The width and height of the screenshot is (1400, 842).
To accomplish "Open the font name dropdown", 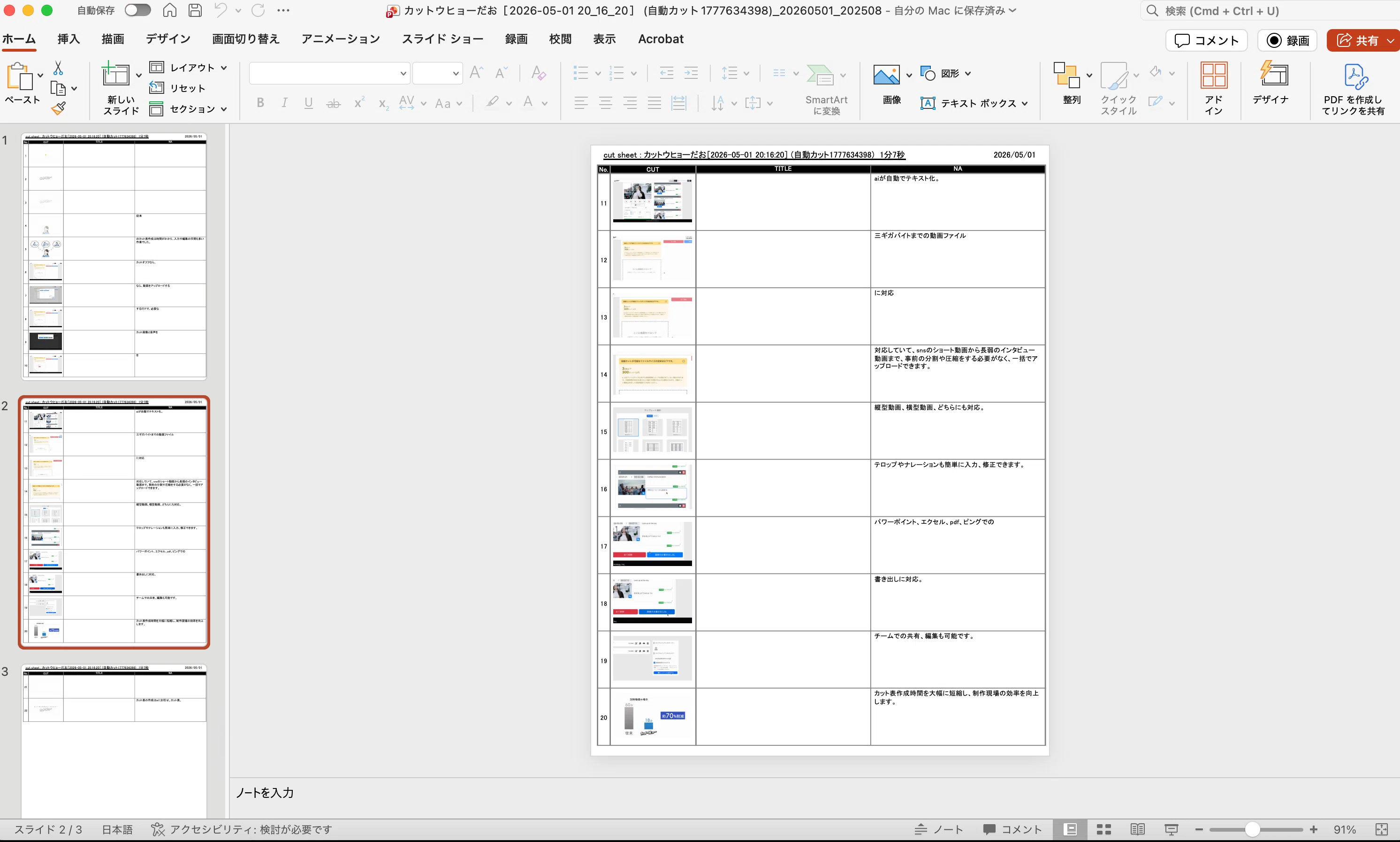I will 403,73.
